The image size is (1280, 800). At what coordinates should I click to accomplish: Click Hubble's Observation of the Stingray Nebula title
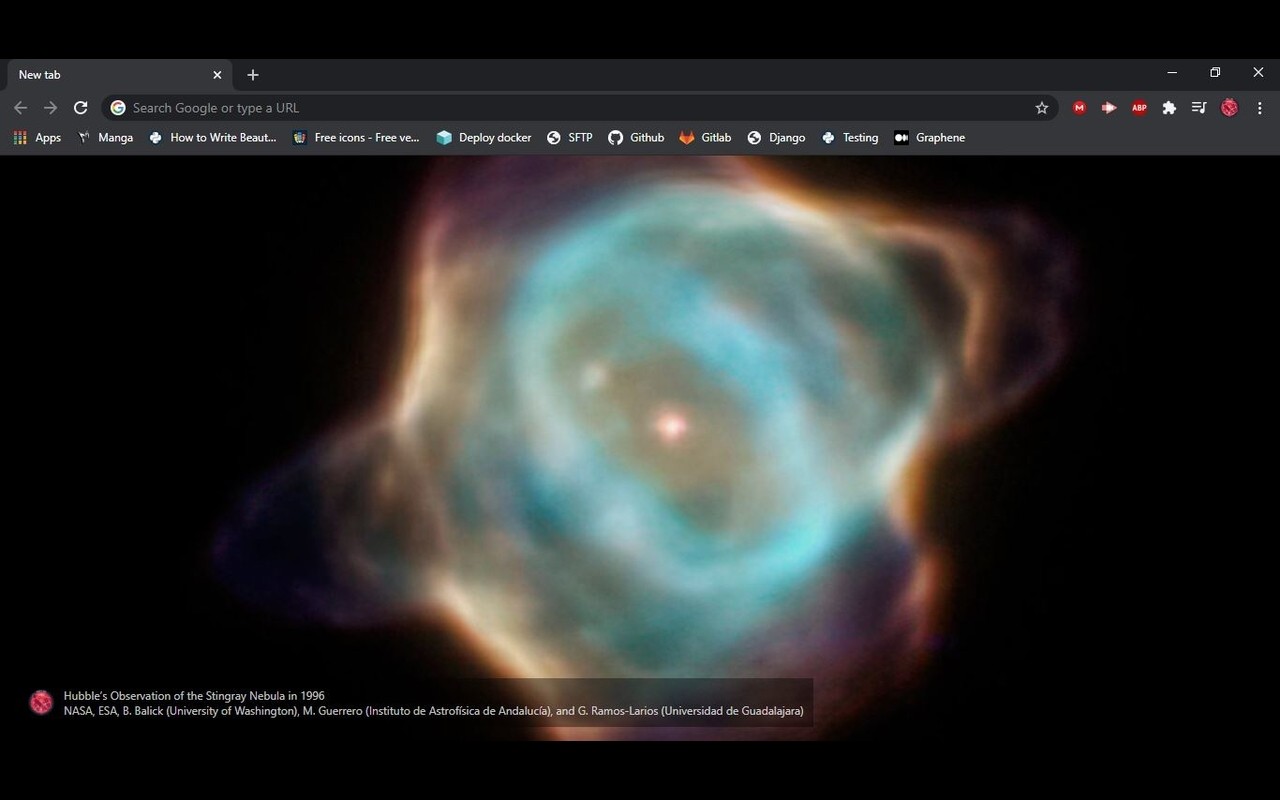[x=194, y=696]
